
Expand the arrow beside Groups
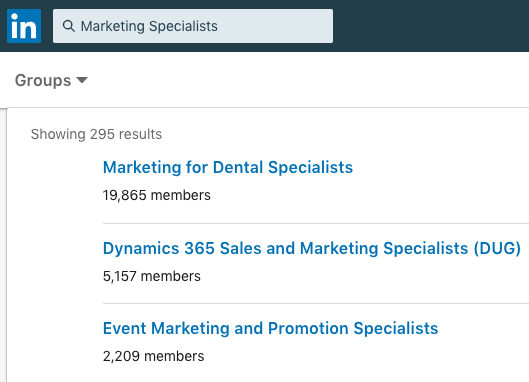pos(82,80)
